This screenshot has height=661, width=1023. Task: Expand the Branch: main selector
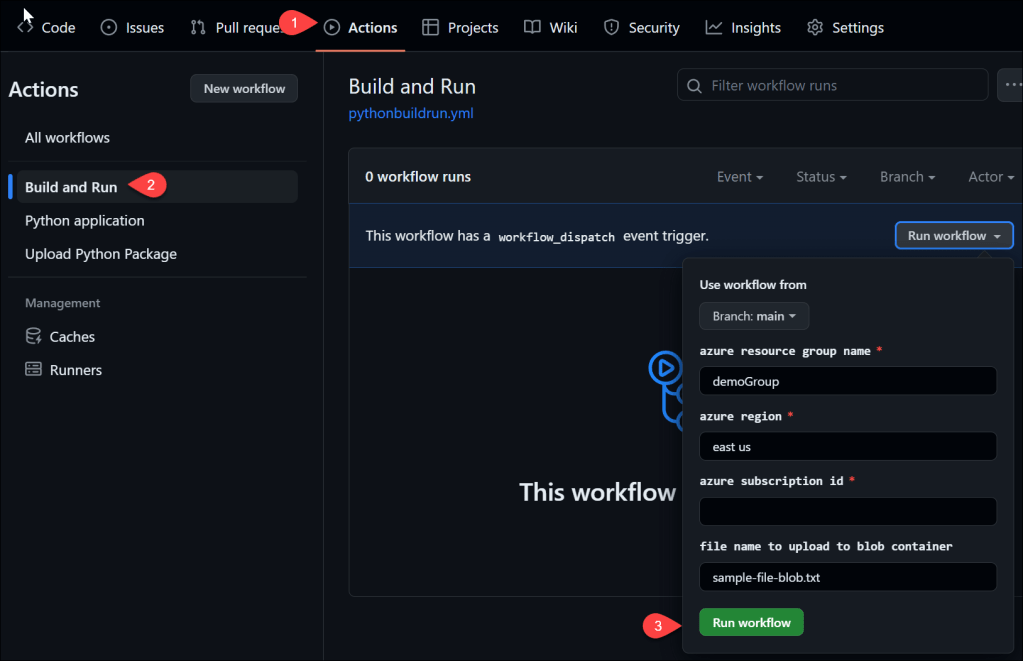(x=754, y=316)
